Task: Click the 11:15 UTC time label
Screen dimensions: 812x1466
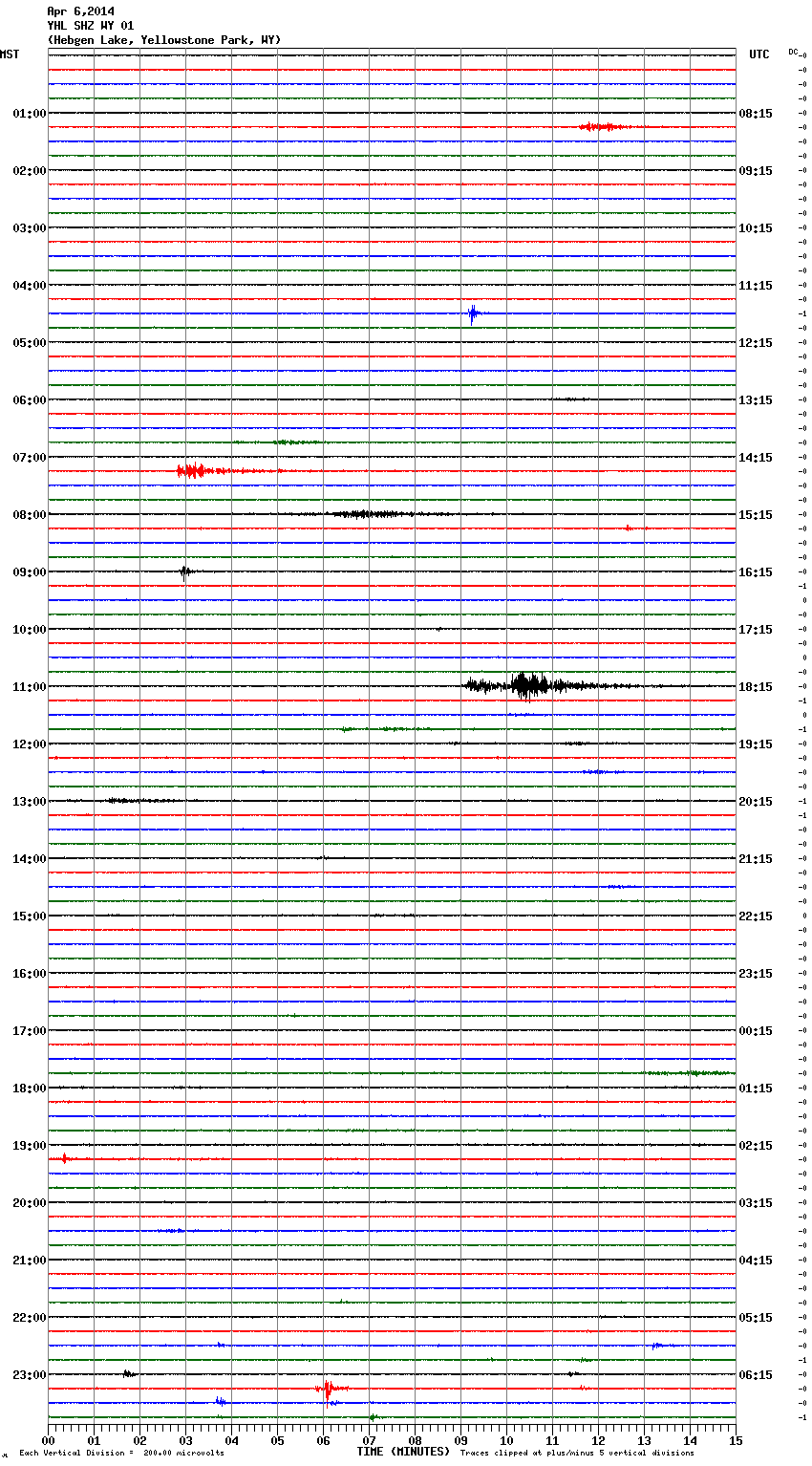Action: pos(756,286)
